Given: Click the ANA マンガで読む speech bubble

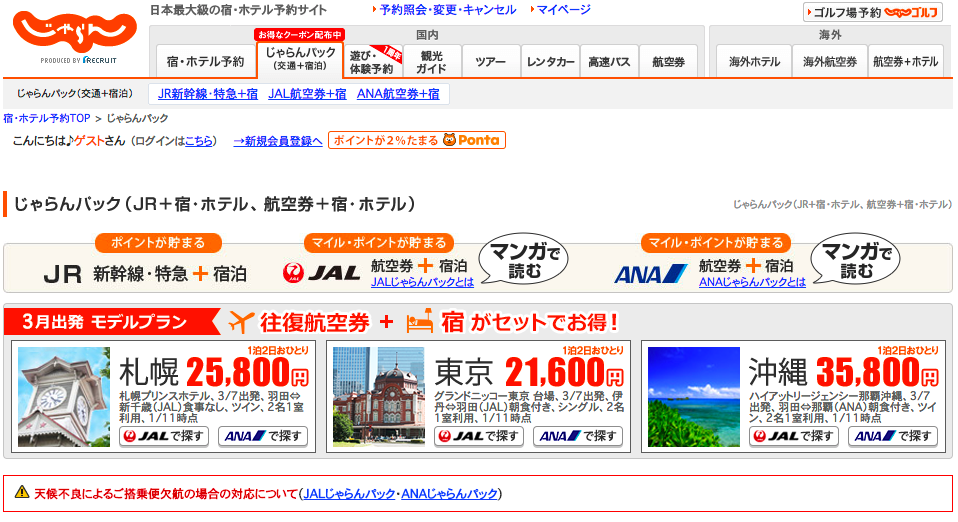Looking at the screenshot, I should coord(855,259).
